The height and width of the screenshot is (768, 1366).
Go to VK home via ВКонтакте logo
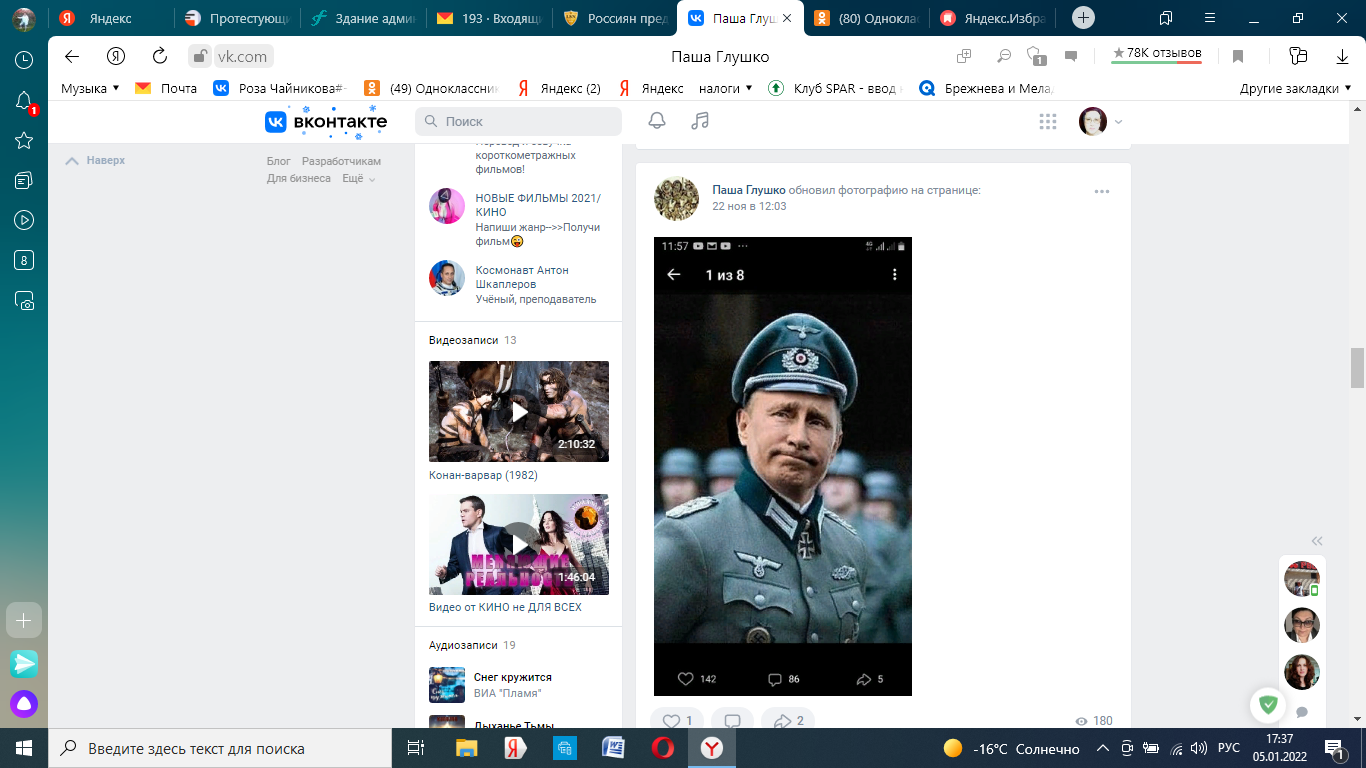coord(326,121)
